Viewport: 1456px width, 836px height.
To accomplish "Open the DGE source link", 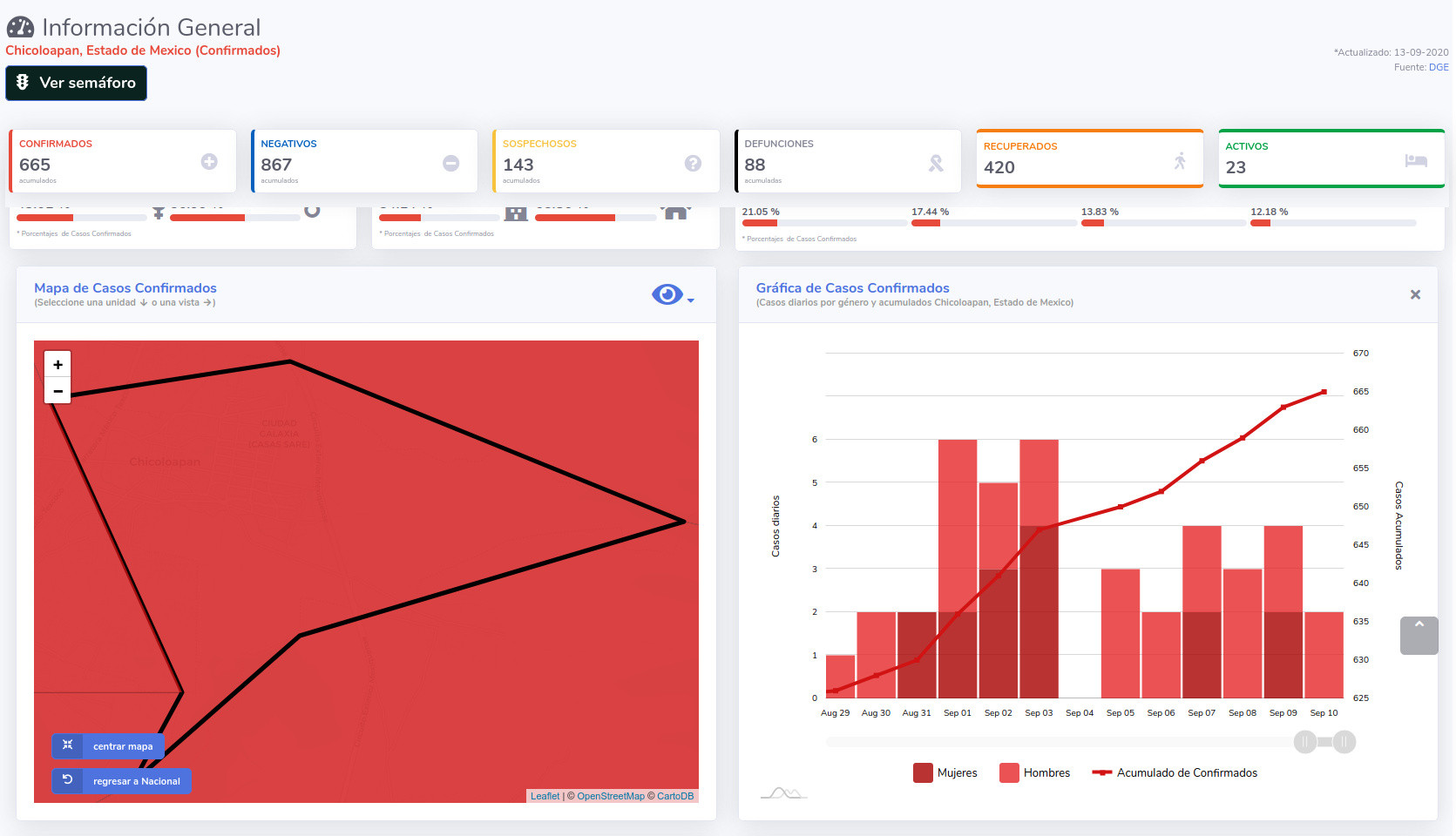I will pyautogui.click(x=1439, y=67).
